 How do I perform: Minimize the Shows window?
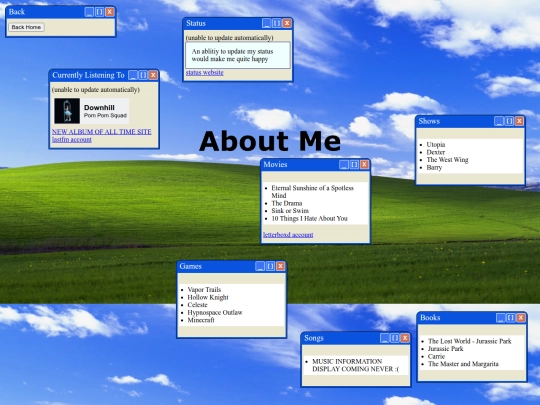[499, 121]
